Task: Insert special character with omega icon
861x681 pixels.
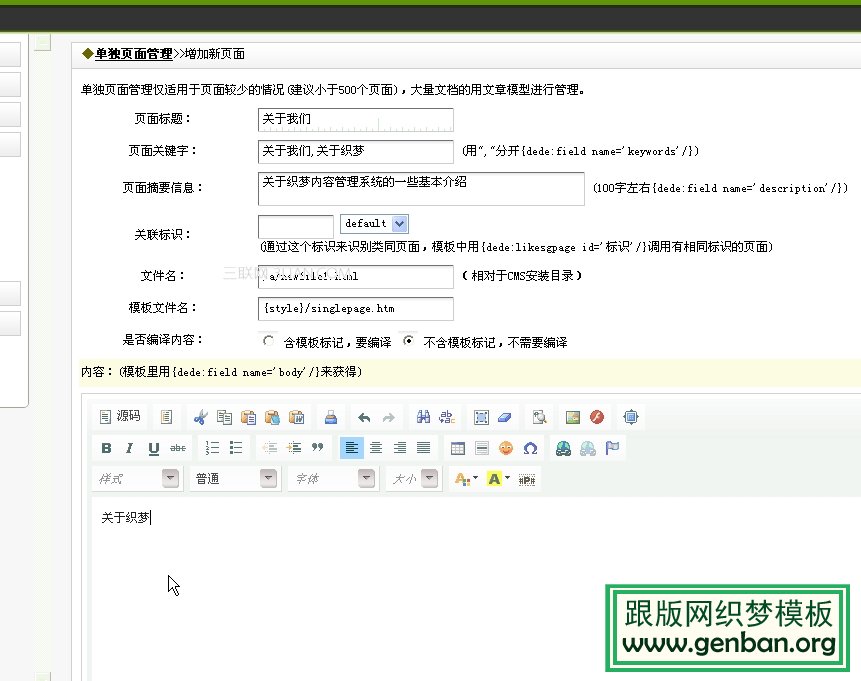Action: (x=530, y=448)
